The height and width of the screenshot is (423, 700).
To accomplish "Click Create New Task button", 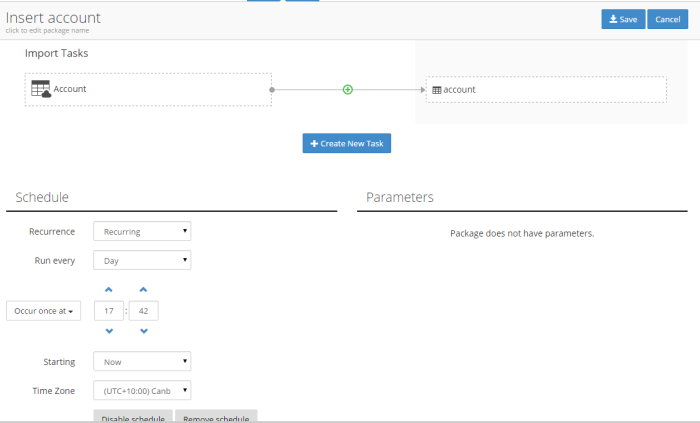I will click(346, 144).
